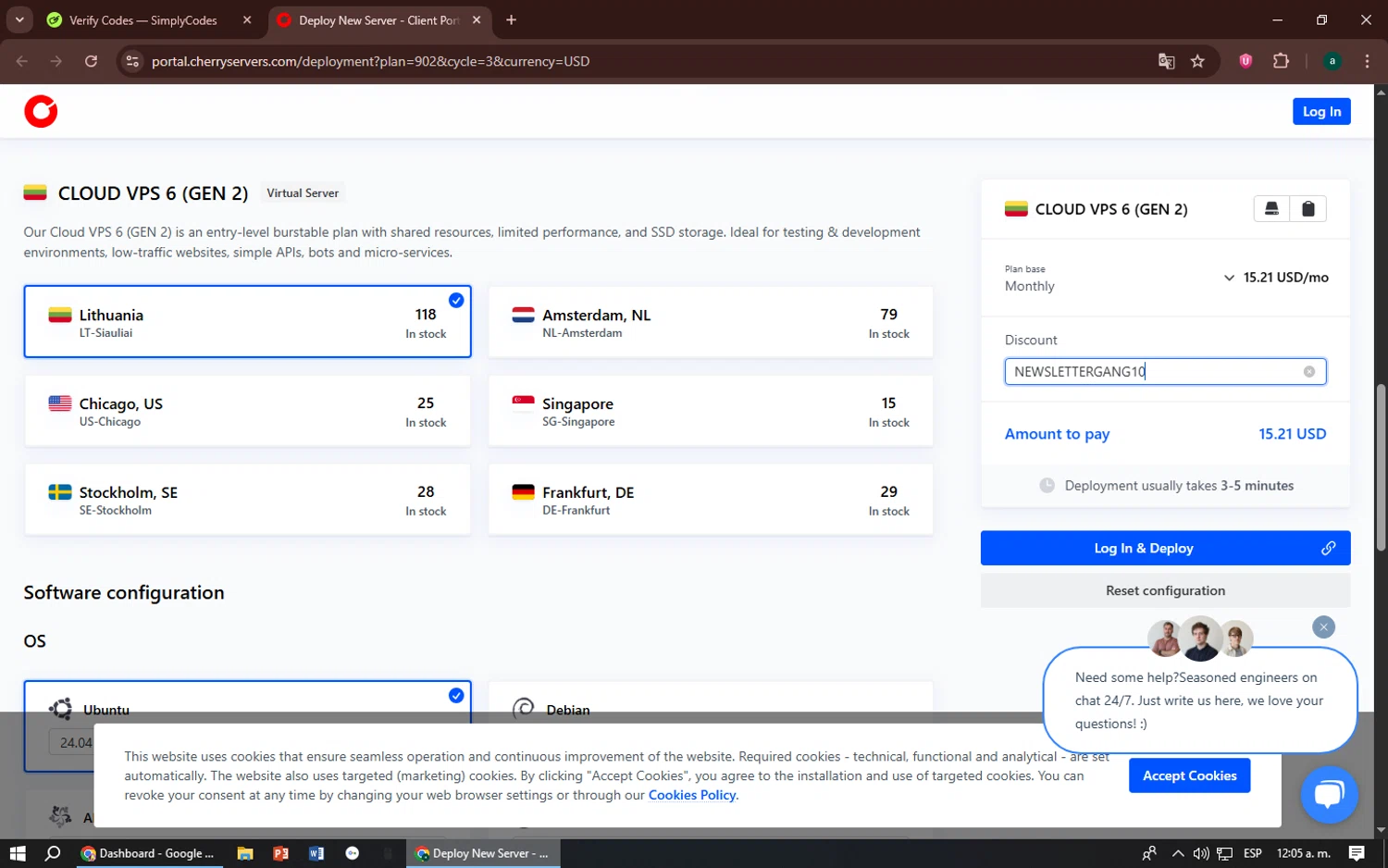Select Chicago, US location
Viewport: 1388px width, 868px height.
(x=247, y=411)
